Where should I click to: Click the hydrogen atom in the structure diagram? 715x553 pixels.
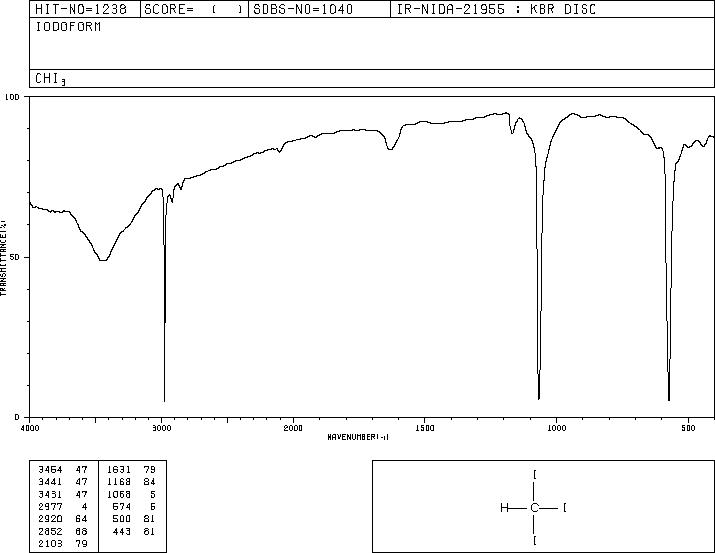coord(504,507)
